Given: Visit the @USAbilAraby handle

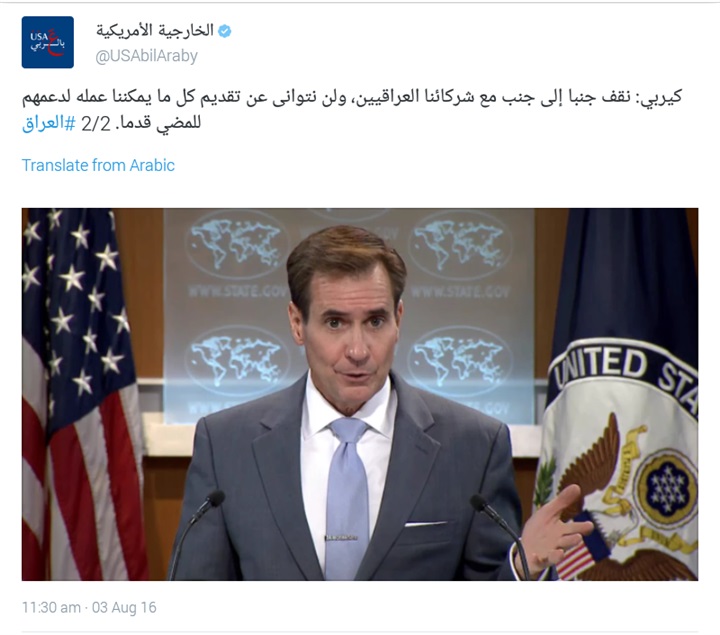Looking at the screenshot, I should [x=146, y=56].
